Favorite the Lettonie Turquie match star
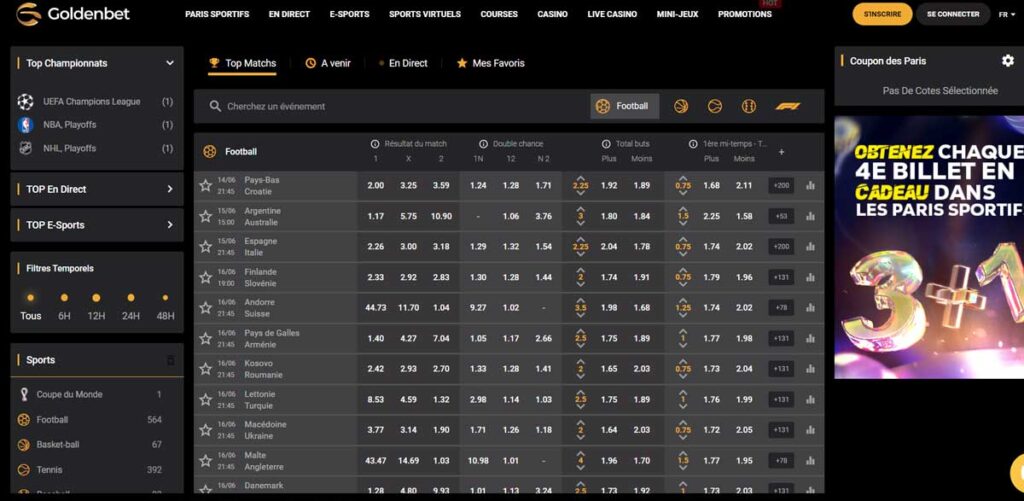This screenshot has width=1024, height=501. click(206, 399)
